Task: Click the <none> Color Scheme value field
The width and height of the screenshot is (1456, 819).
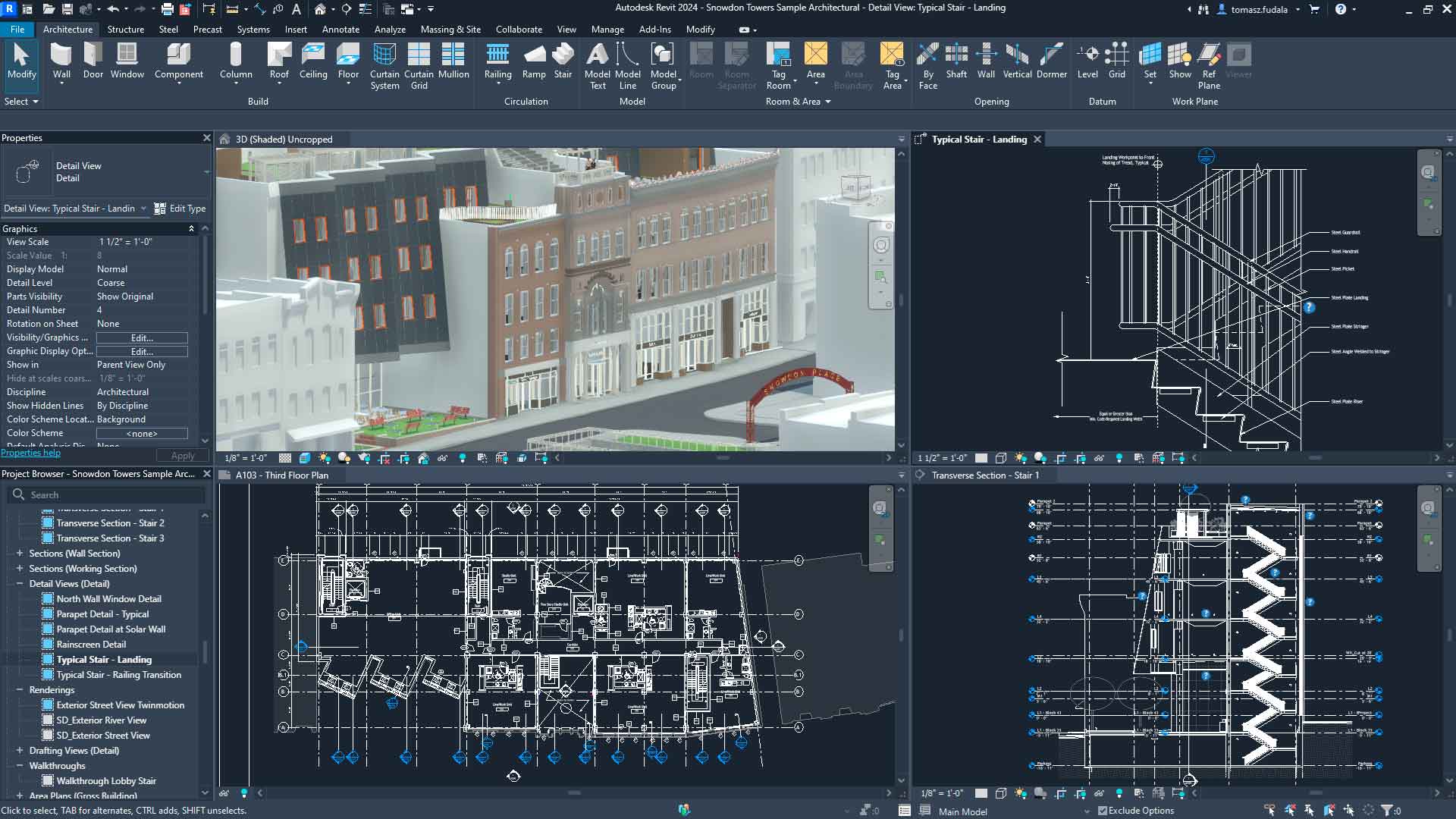Action: coord(142,433)
